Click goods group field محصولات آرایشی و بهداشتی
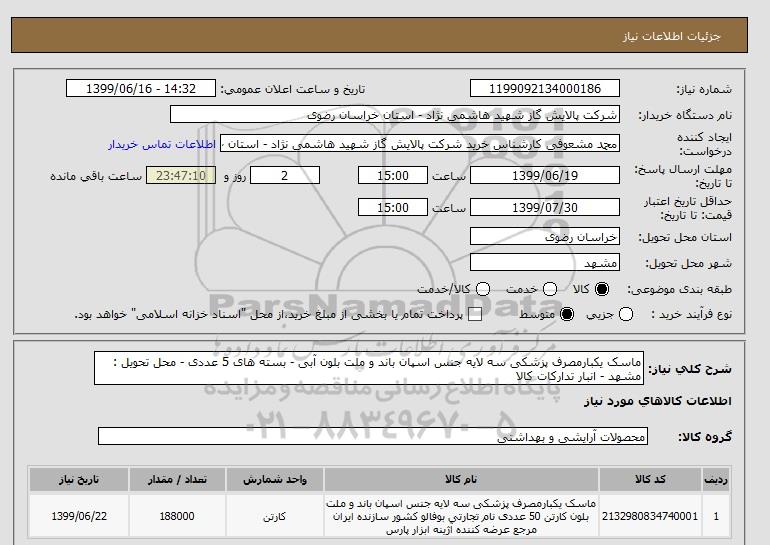The height and width of the screenshot is (545, 770). point(373,436)
